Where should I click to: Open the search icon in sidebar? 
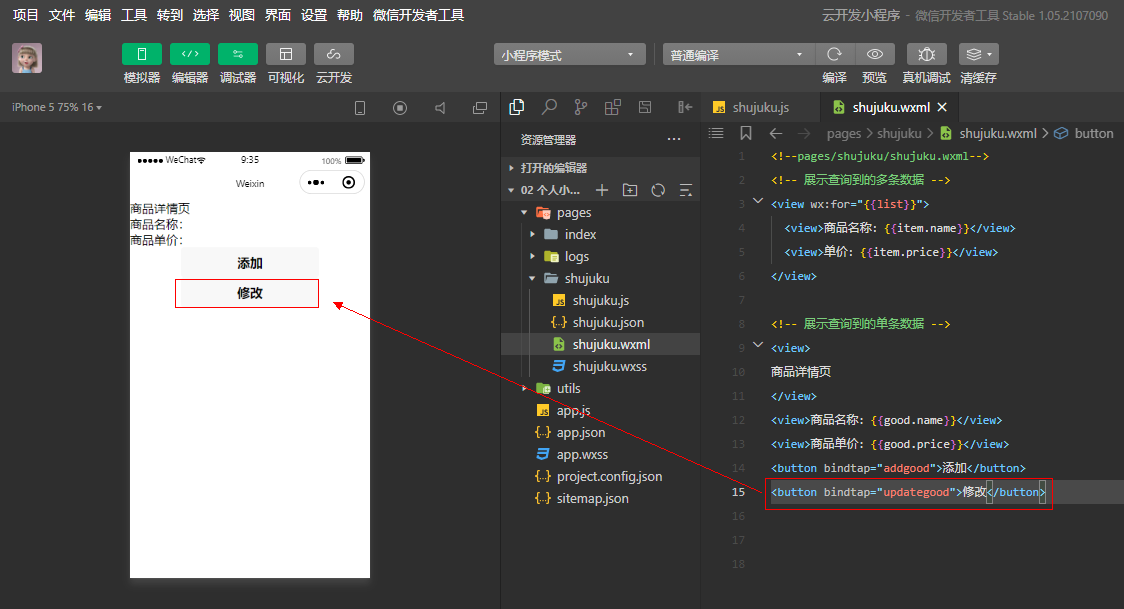[x=549, y=107]
